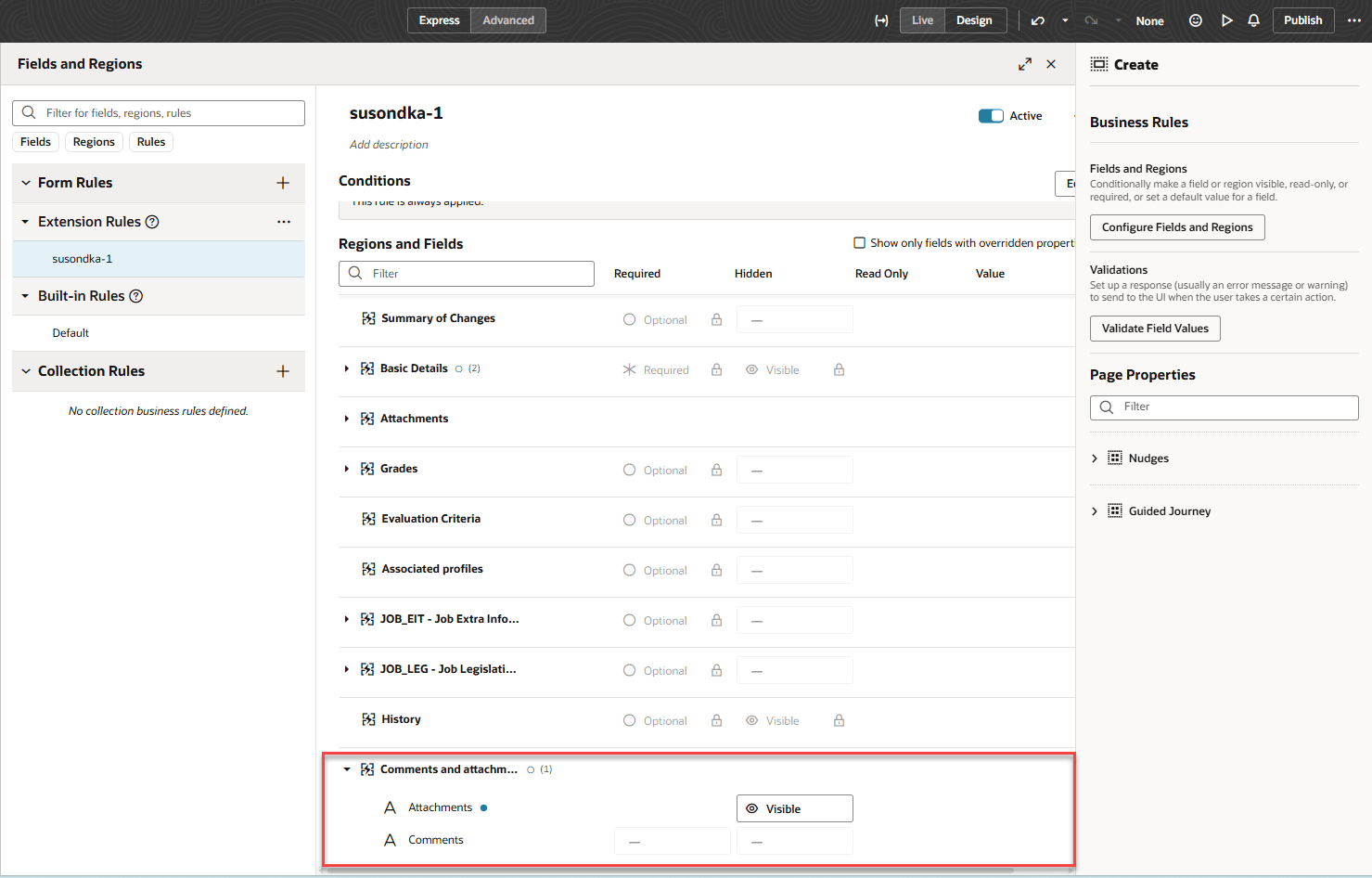Toggle Optional for Evaluation Criteria
Image resolution: width=1372 pixels, height=878 pixels.
point(656,520)
